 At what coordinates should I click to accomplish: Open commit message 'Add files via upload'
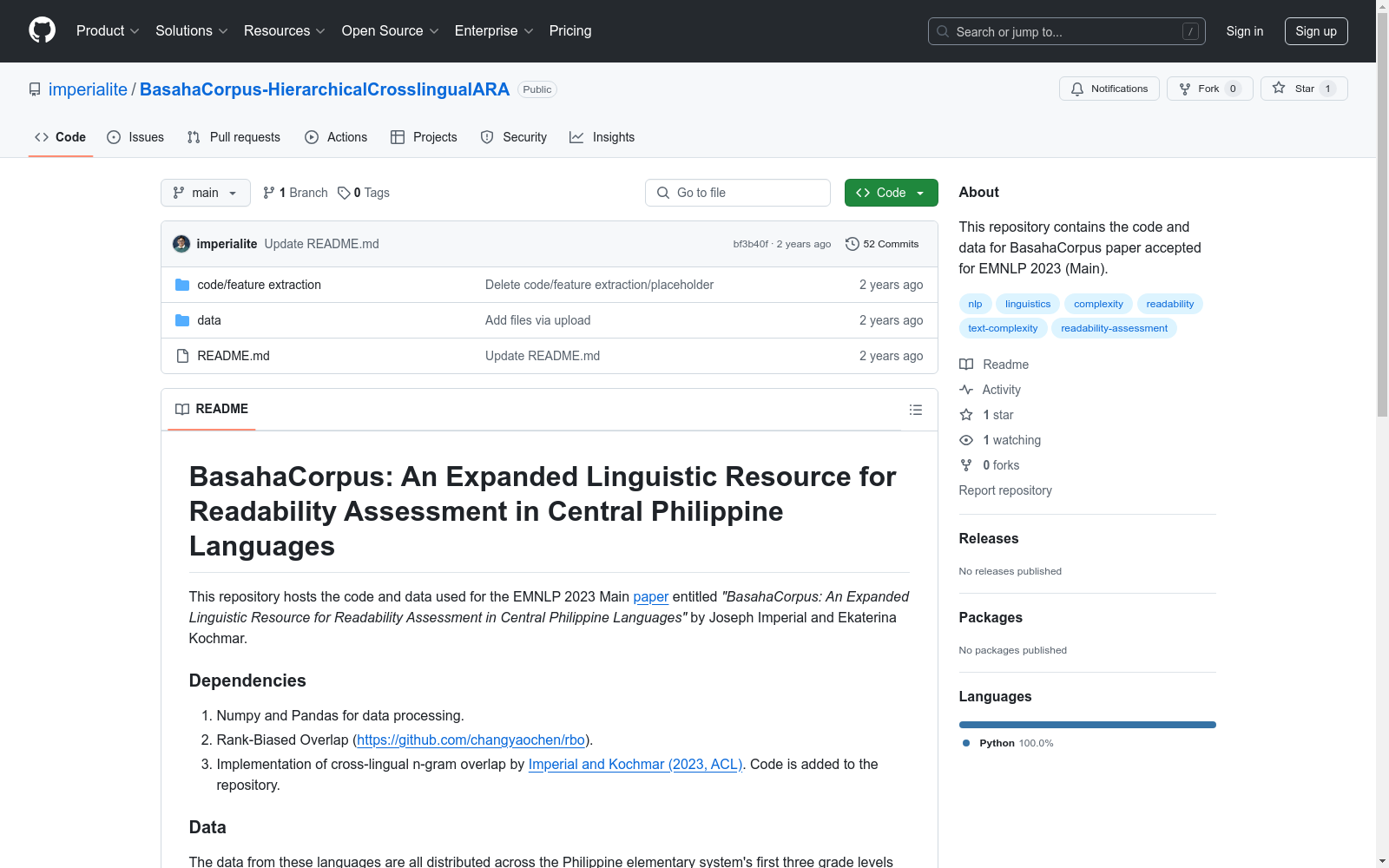click(538, 320)
